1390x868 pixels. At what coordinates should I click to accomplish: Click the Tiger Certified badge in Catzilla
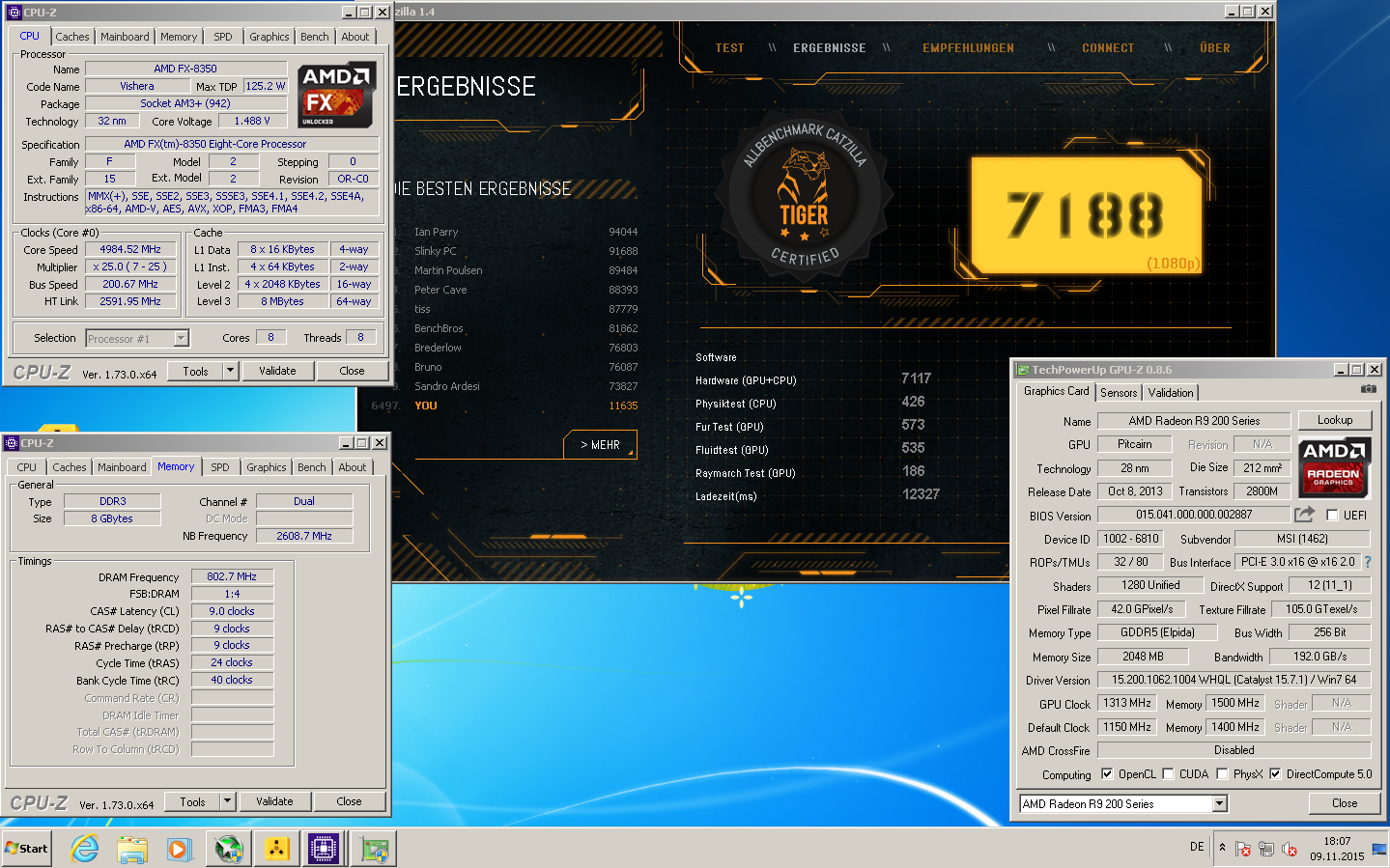[x=804, y=195]
